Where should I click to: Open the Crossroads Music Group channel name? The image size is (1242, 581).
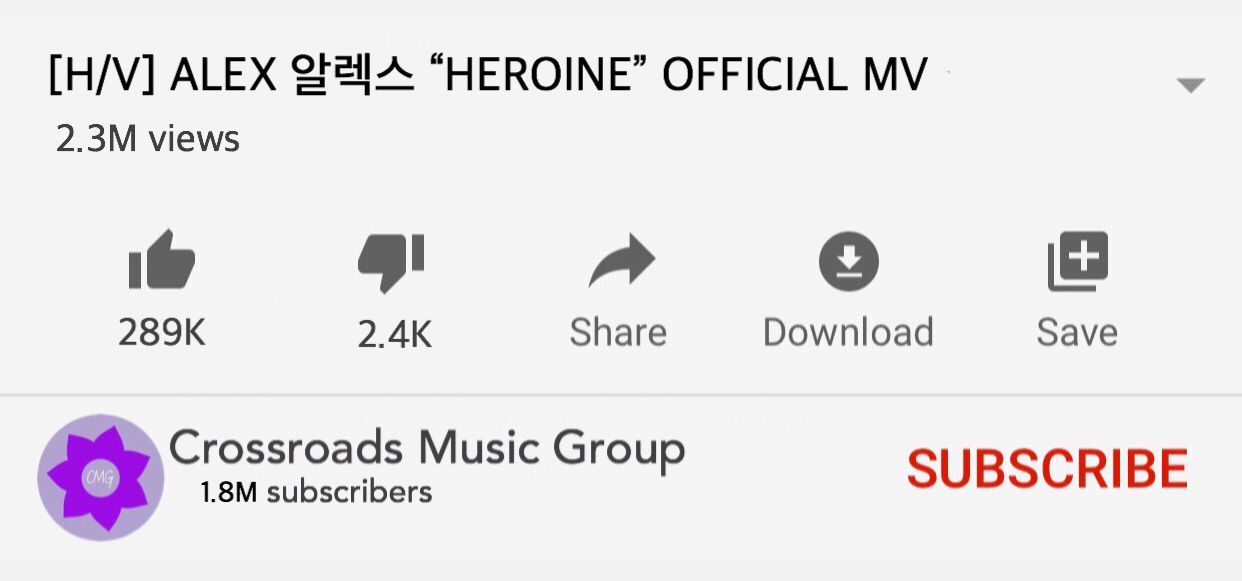[427, 450]
